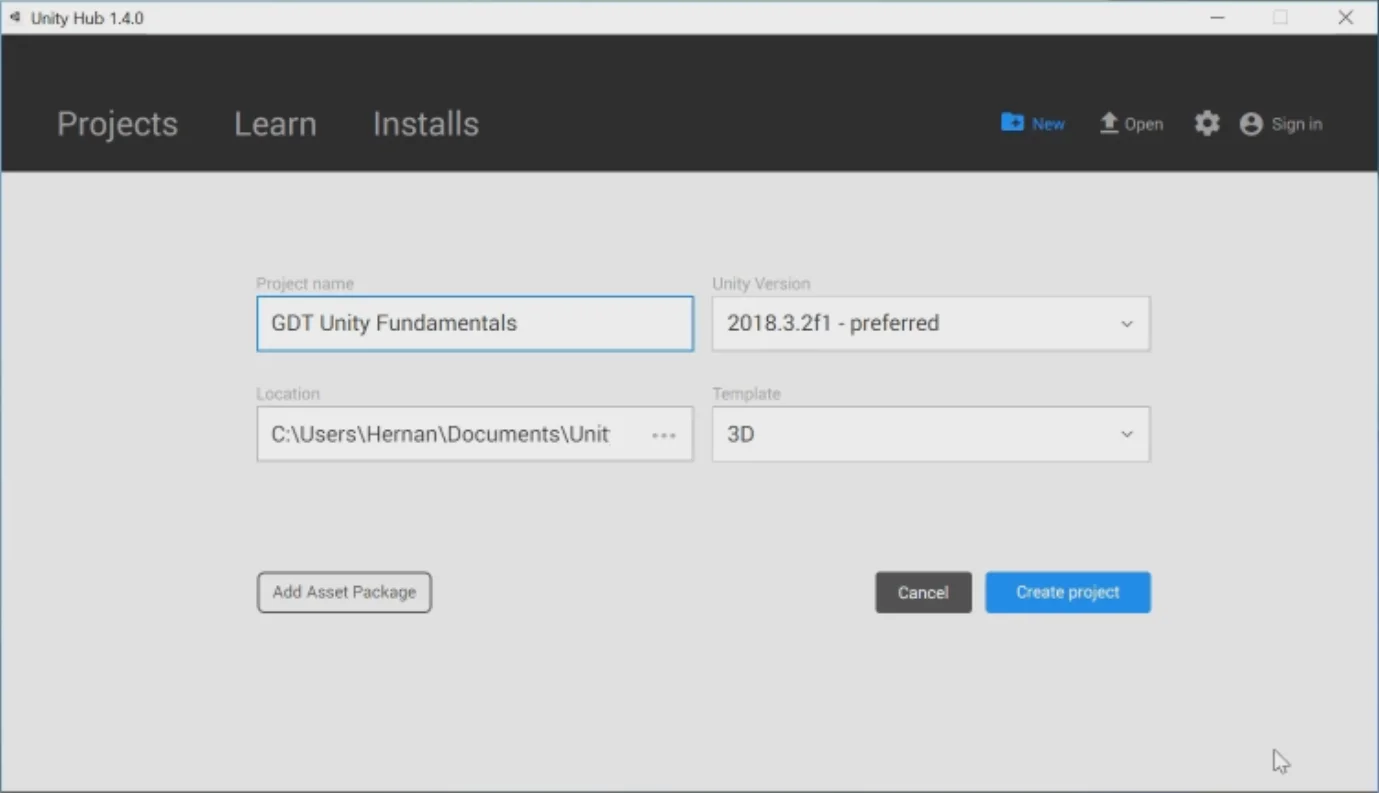Go to the Installs tab

point(426,124)
